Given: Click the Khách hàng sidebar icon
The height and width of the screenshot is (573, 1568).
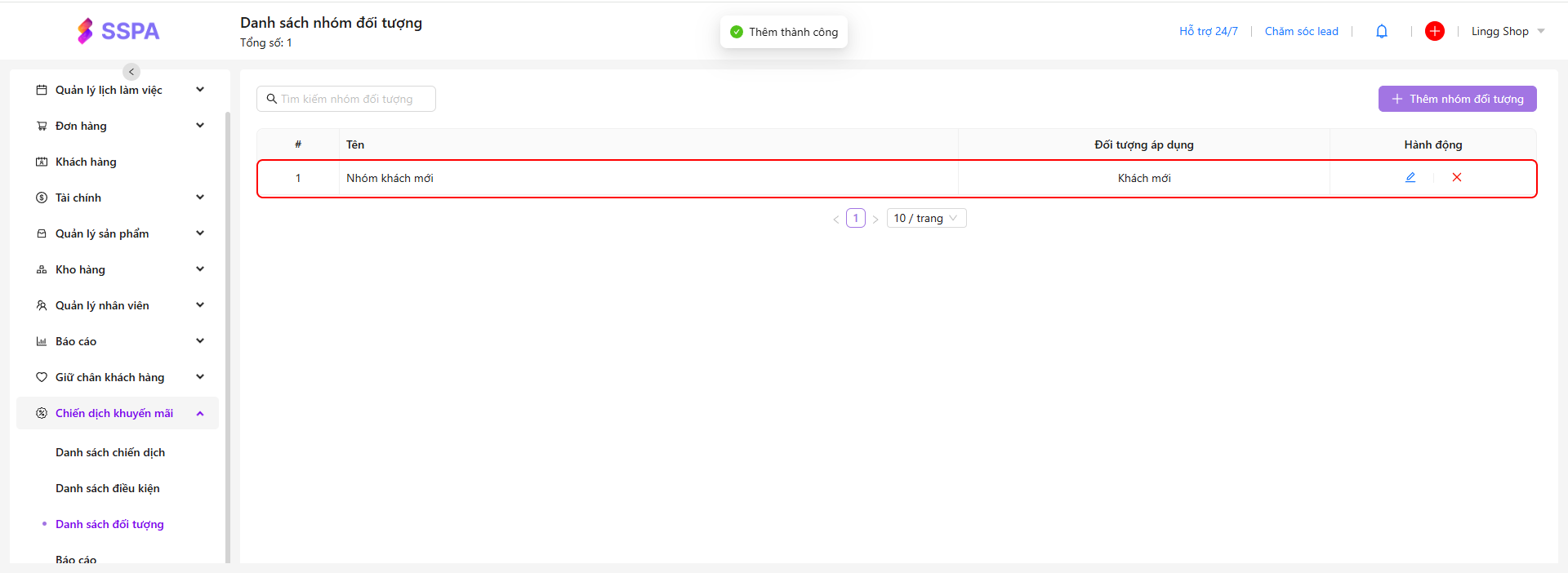Looking at the screenshot, I should (42, 162).
